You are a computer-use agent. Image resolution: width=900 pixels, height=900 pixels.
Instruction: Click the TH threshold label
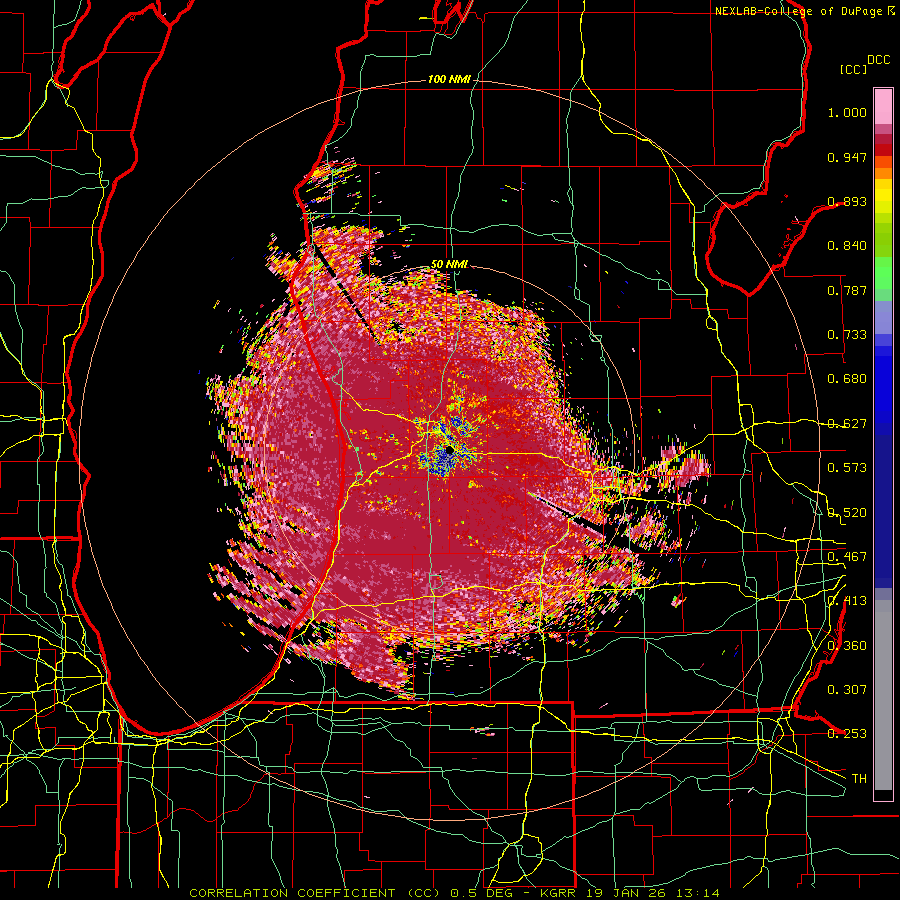pos(859,779)
